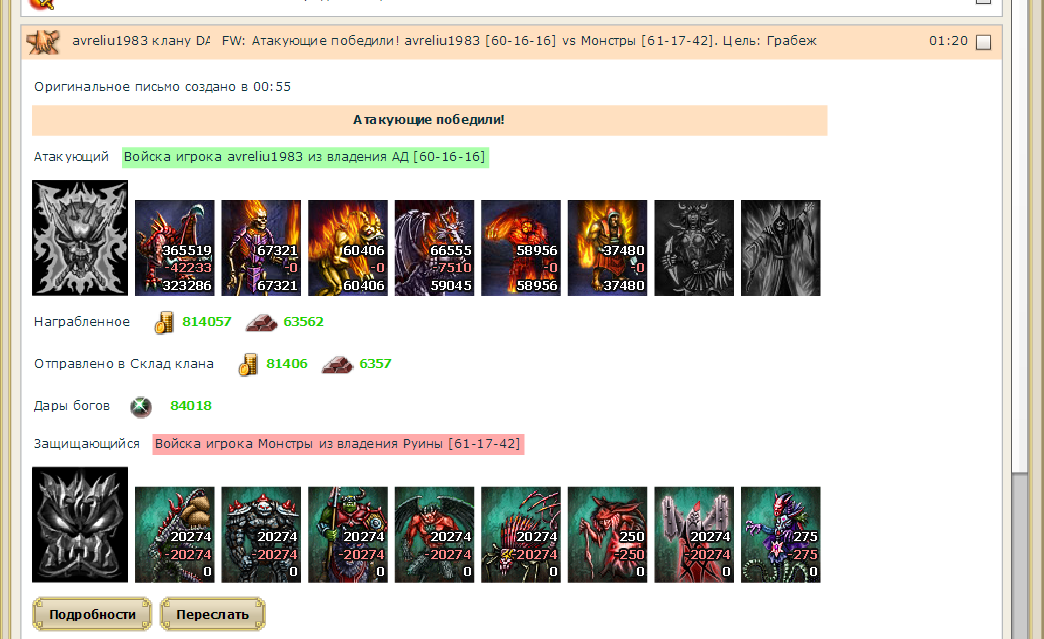1044x639 pixels.
Task: Click the defender's unit with 275 troops
Action: [780, 534]
